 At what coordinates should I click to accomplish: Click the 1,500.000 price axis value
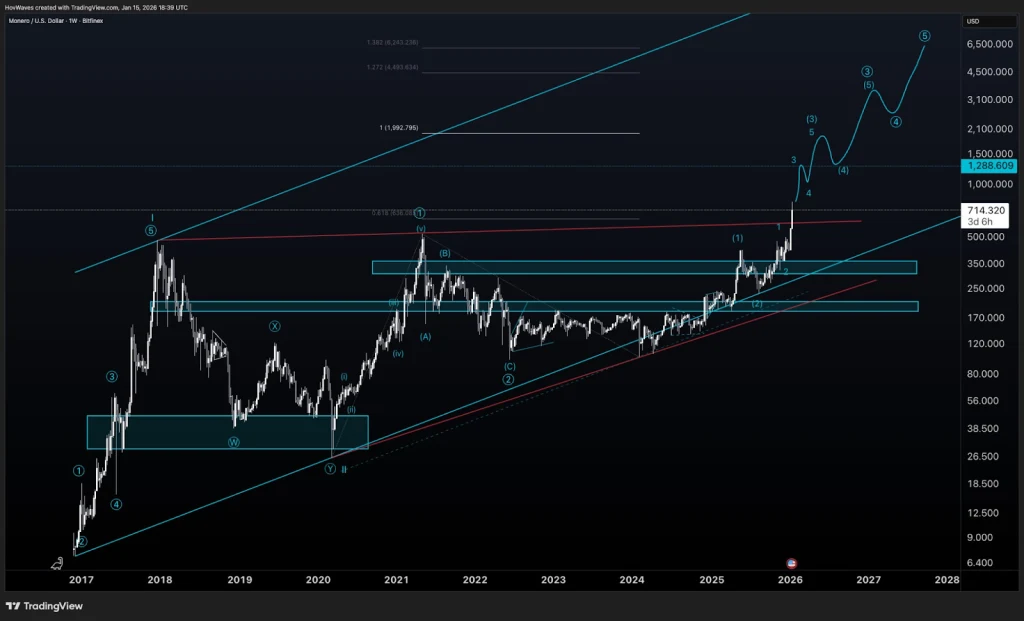click(990, 154)
